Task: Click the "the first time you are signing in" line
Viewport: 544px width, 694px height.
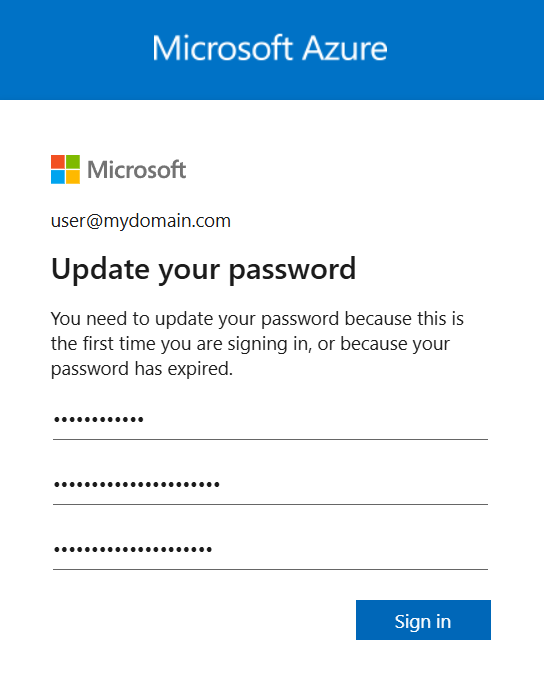Action: 180,344
